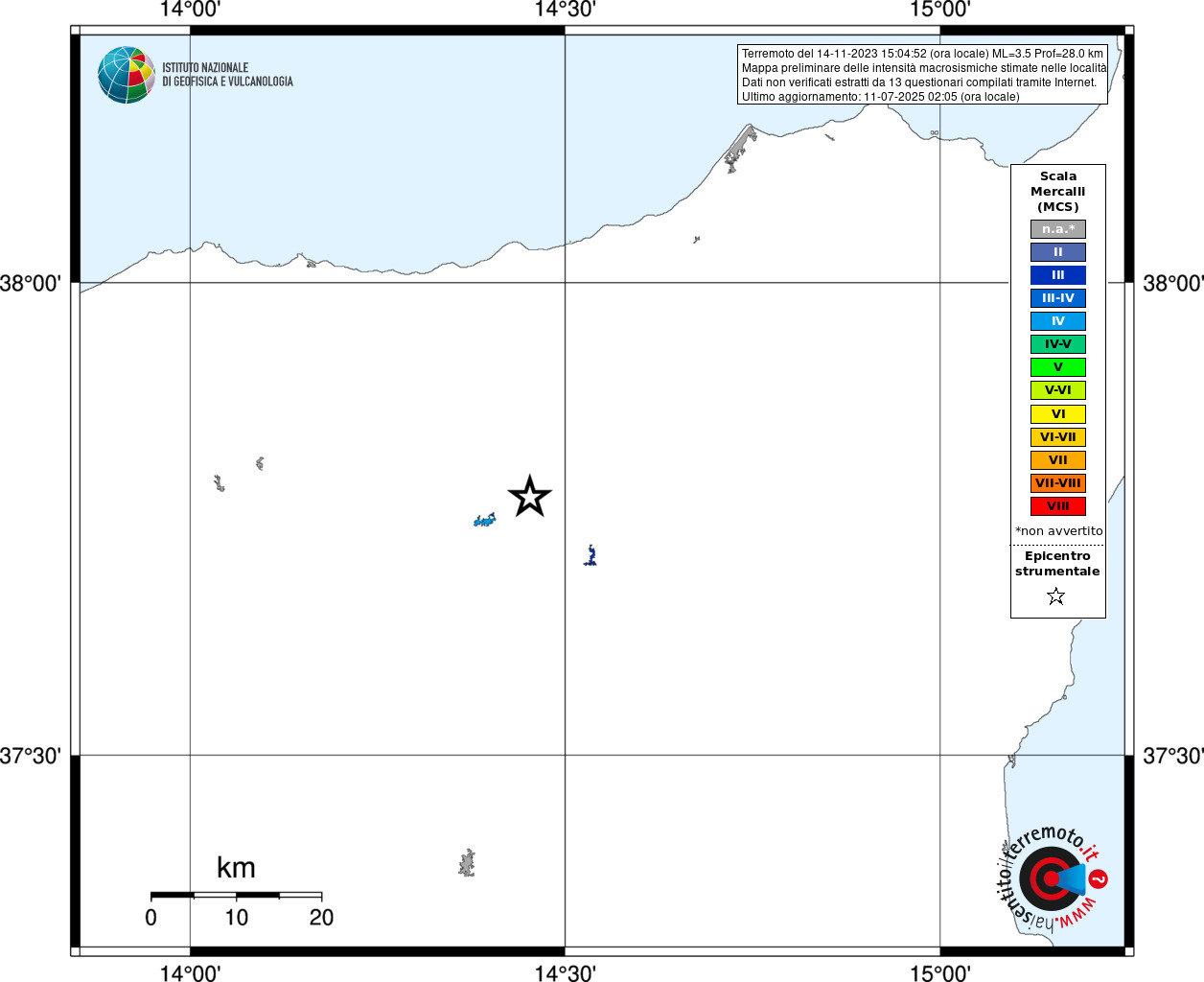Click the top axis label 14°00'
The height and width of the screenshot is (982, 1204).
(190, 10)
